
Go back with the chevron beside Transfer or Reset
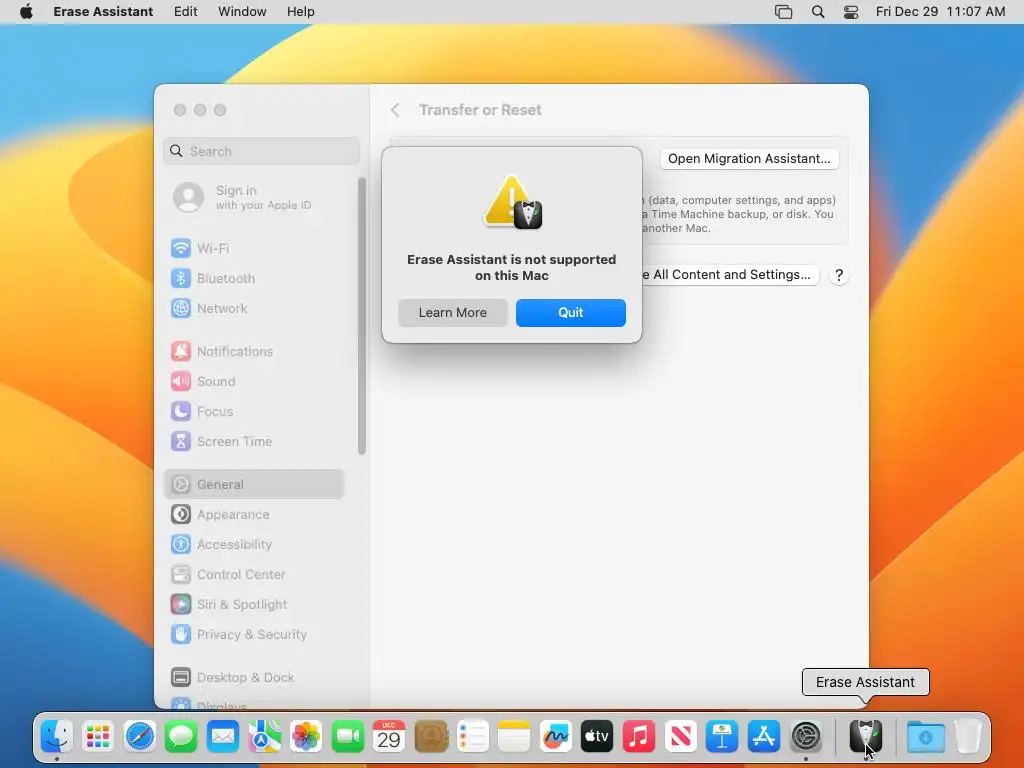[x=395, y=110]
